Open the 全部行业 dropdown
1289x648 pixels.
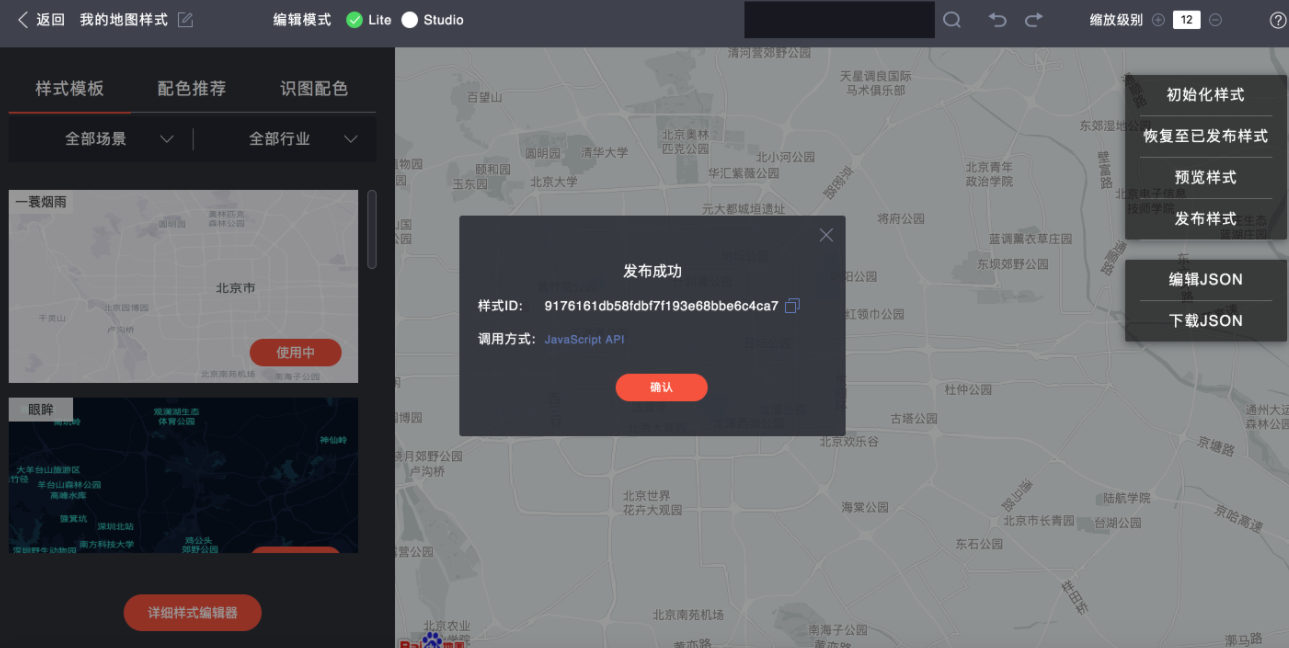(x=303, y=139)
